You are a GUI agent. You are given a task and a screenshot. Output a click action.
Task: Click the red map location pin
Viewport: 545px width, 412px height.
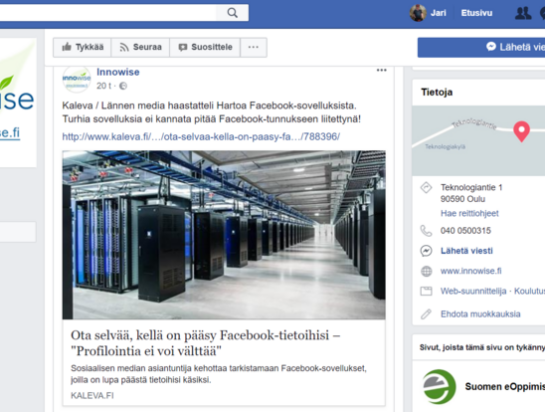coord(521,131)
